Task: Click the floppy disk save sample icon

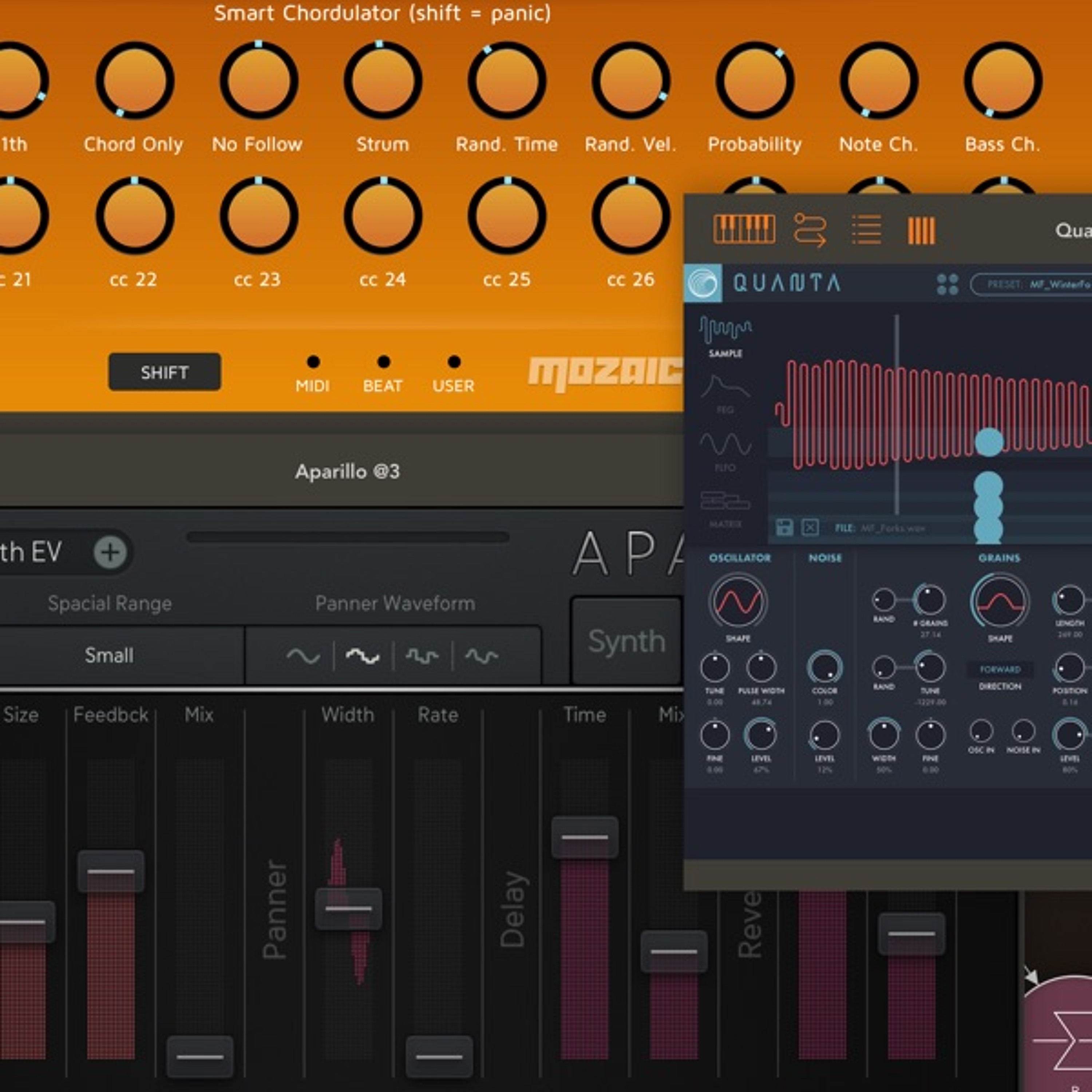Action: point(784,527)
